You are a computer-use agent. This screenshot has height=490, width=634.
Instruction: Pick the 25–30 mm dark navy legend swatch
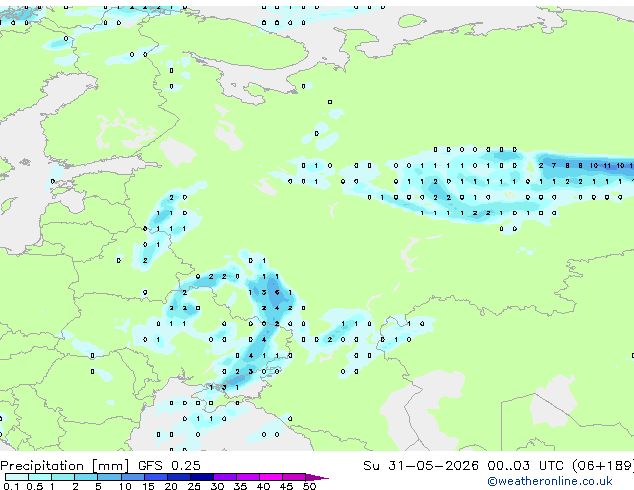pos(202,477)
